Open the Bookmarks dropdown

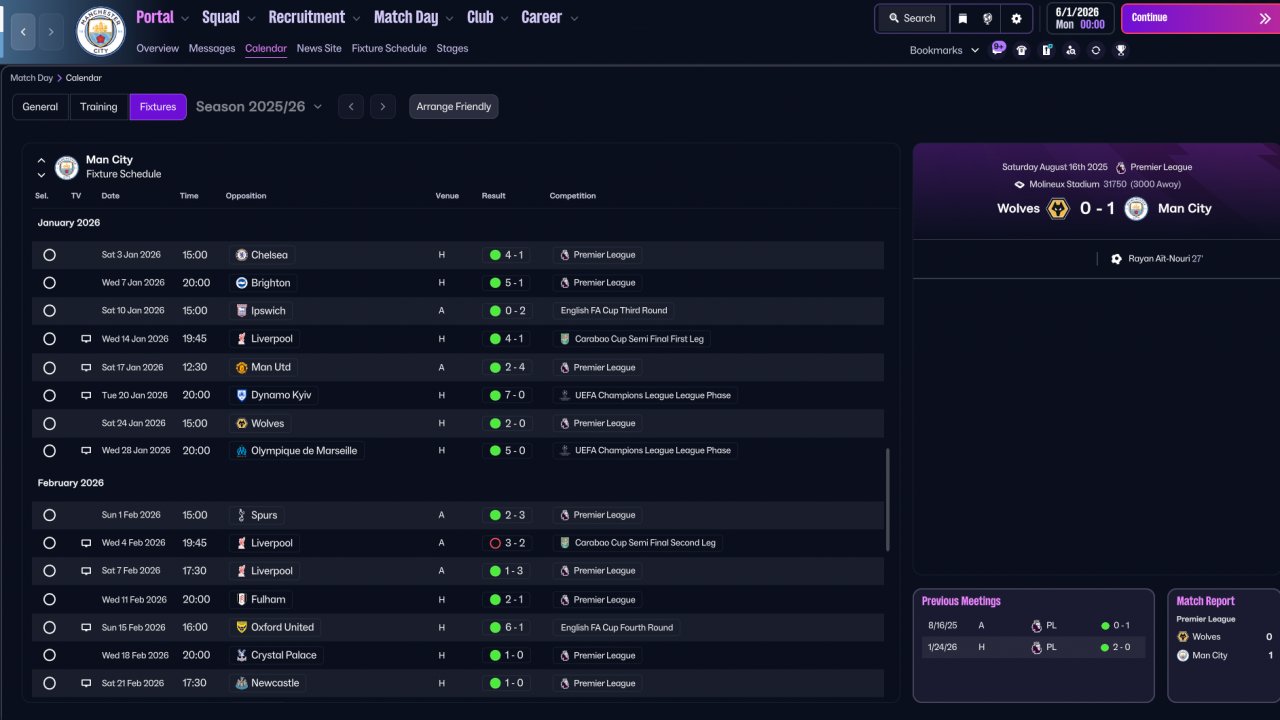(x=944, y=50)
